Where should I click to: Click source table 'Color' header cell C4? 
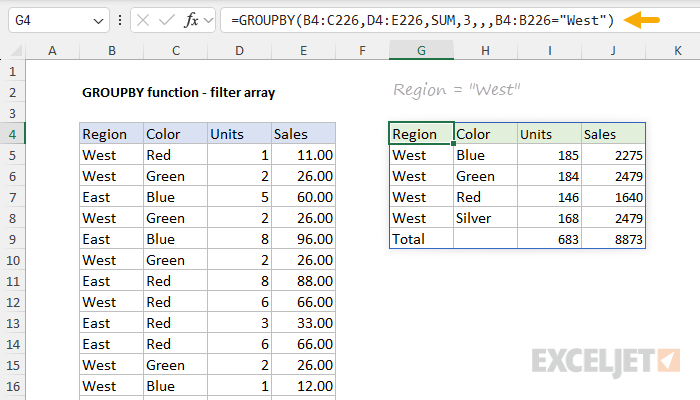pos(175,134)
